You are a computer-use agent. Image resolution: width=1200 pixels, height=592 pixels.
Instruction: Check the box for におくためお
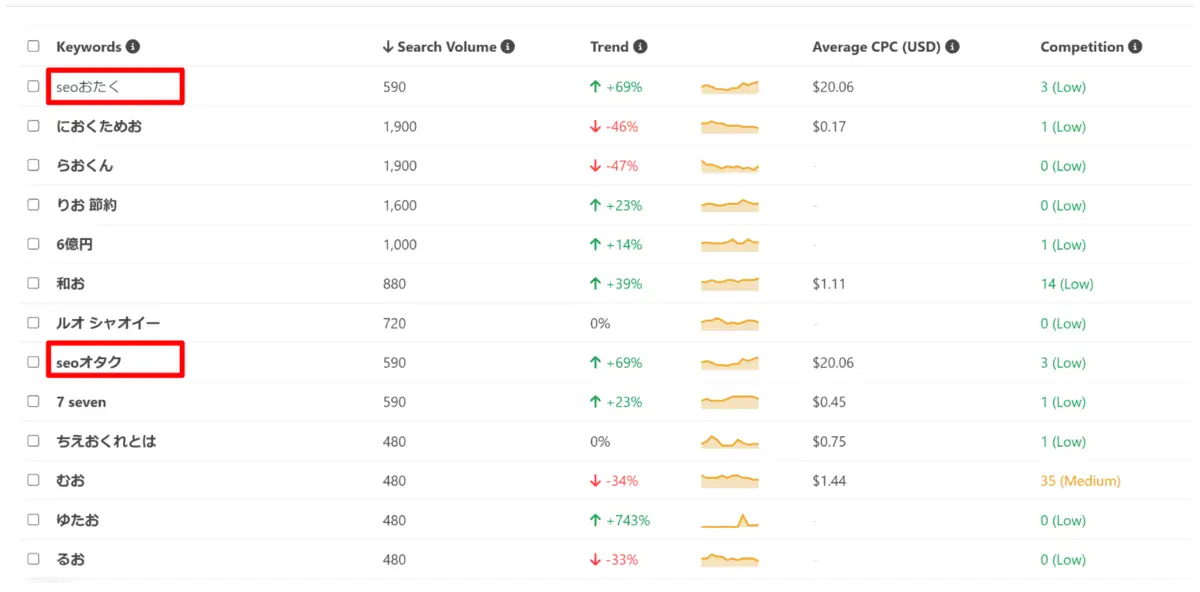click(34, 126)
